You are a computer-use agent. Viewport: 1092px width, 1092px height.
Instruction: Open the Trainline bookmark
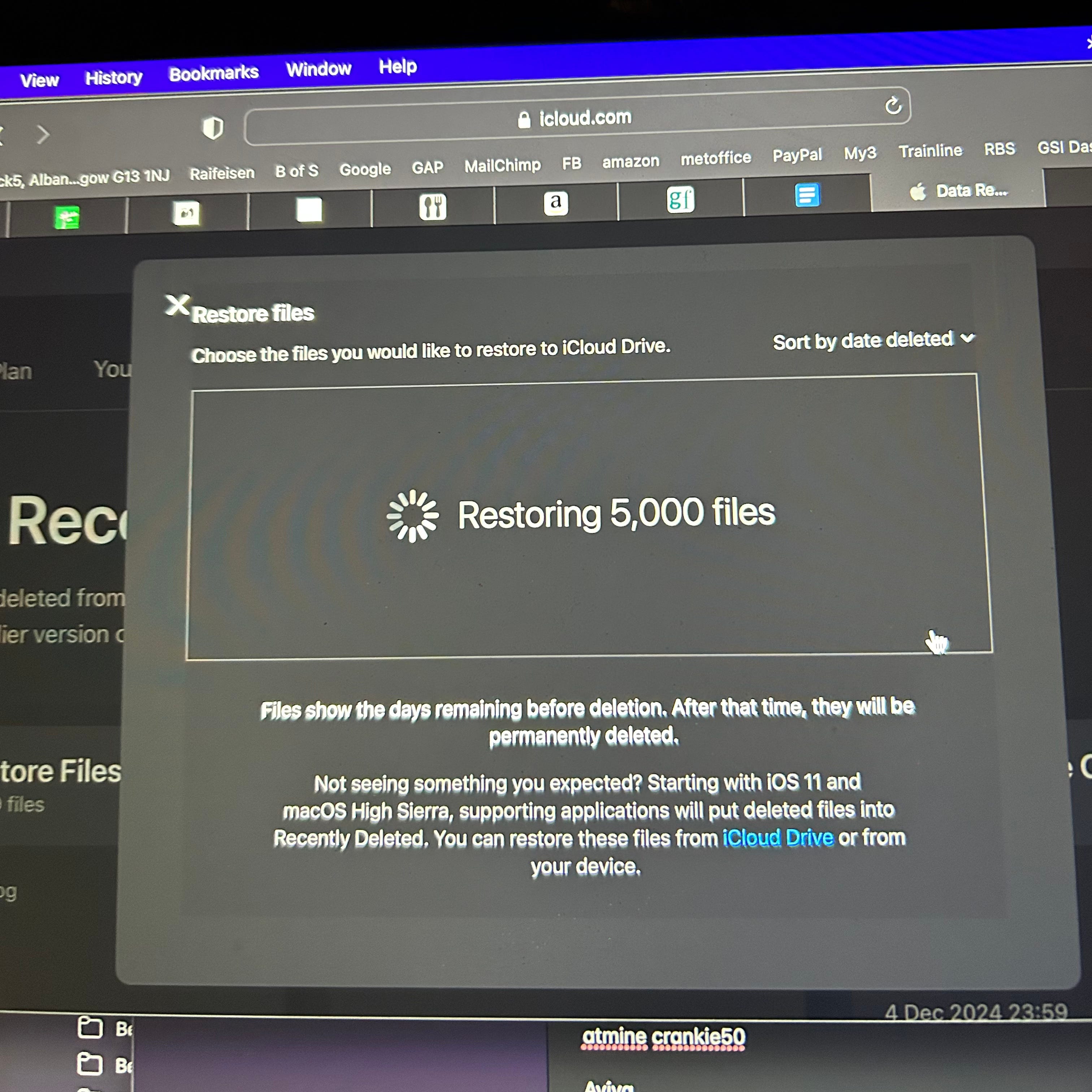point(930,151)
